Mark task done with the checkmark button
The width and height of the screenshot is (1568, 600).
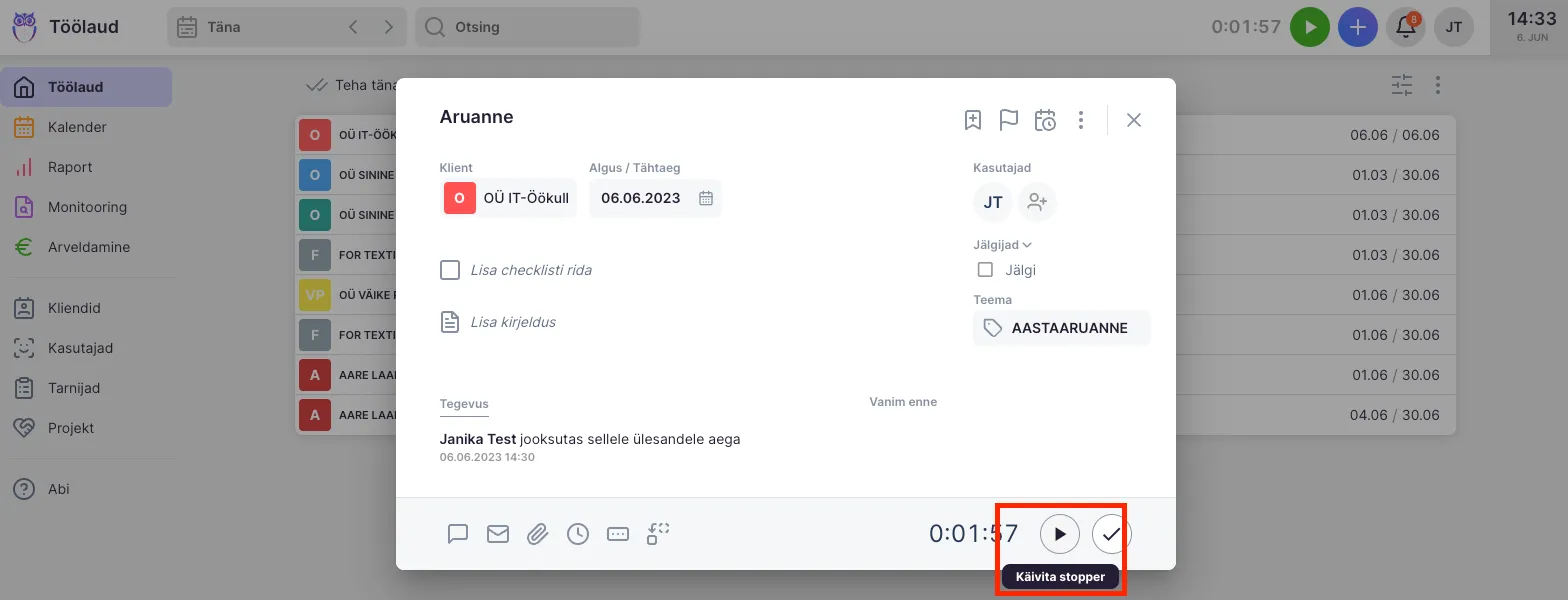tap(1111, 534)
